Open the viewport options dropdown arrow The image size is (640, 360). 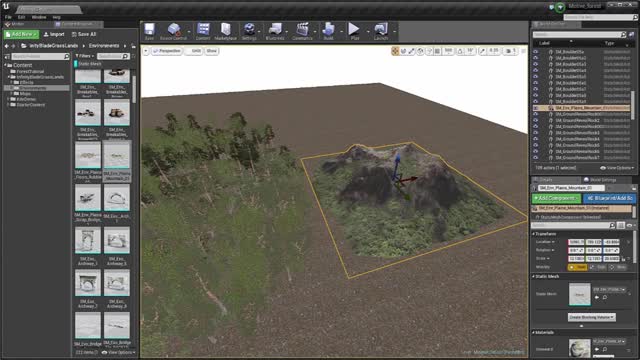pos(146,51)
